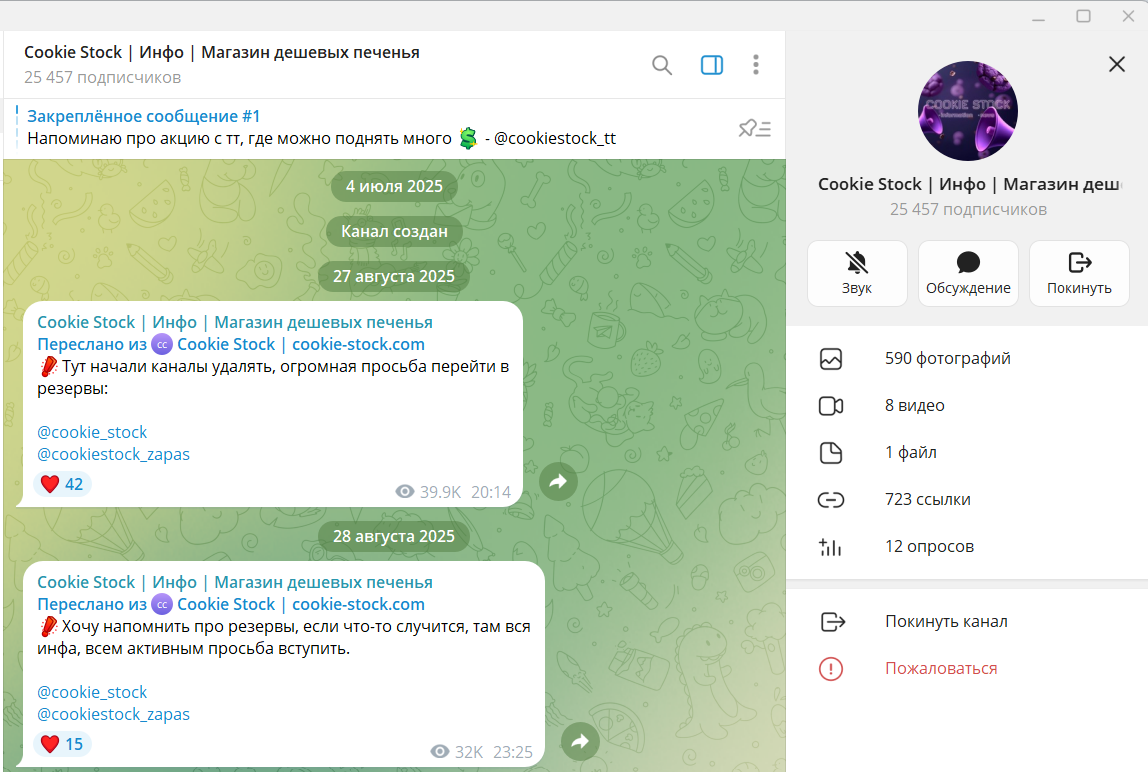Click the photos icon beside 590 фотографий
Screen dimensions: 1148x772
pos(830,359)
